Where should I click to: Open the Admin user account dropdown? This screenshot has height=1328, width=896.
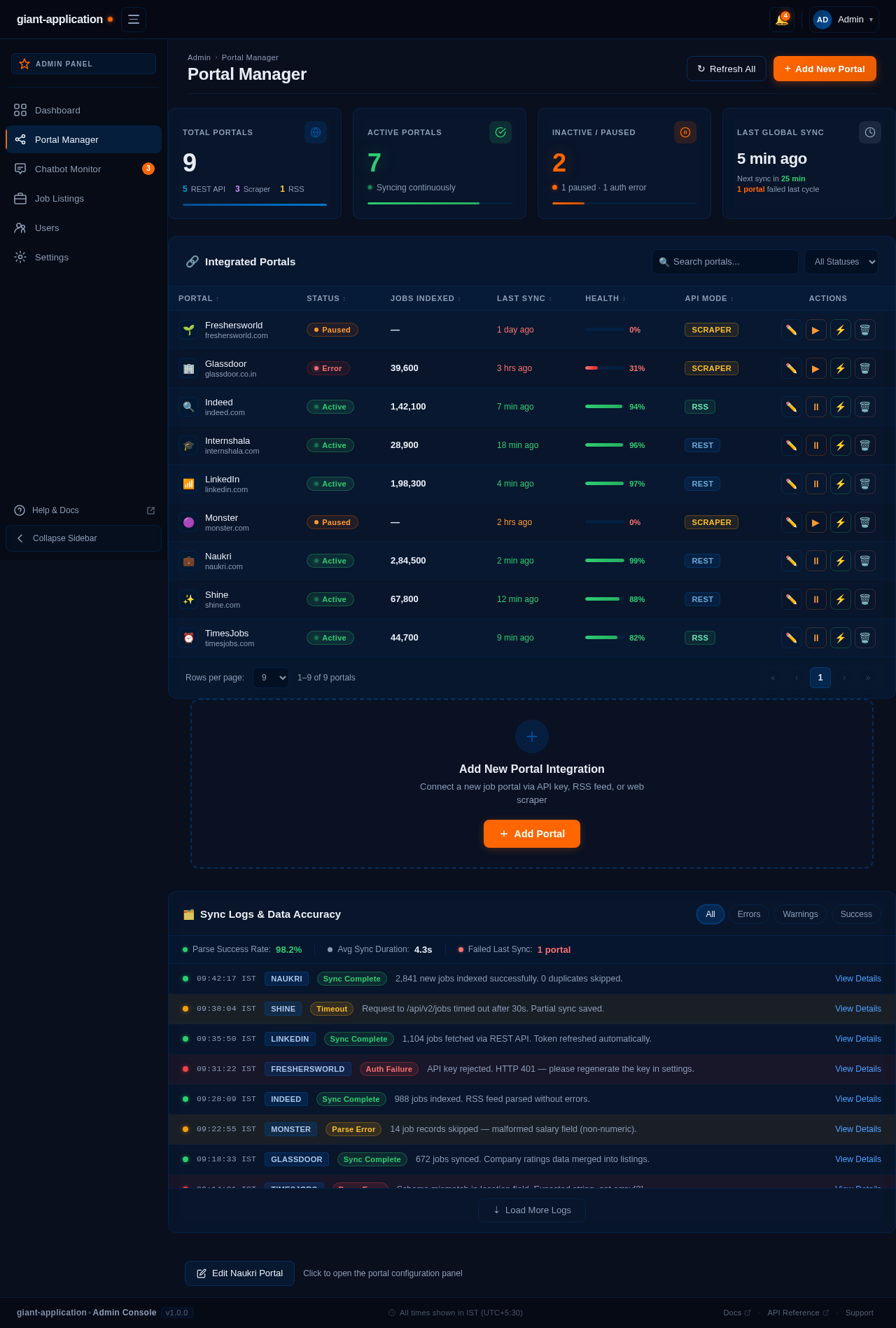pyautogui.click(x=843, y=20)
